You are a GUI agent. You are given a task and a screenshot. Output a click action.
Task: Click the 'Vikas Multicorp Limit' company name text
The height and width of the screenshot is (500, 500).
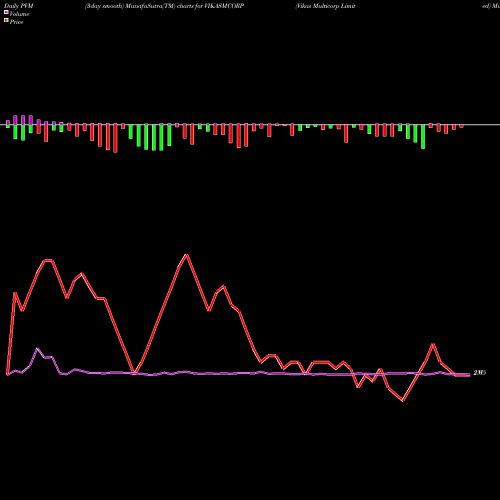point(325,6)
